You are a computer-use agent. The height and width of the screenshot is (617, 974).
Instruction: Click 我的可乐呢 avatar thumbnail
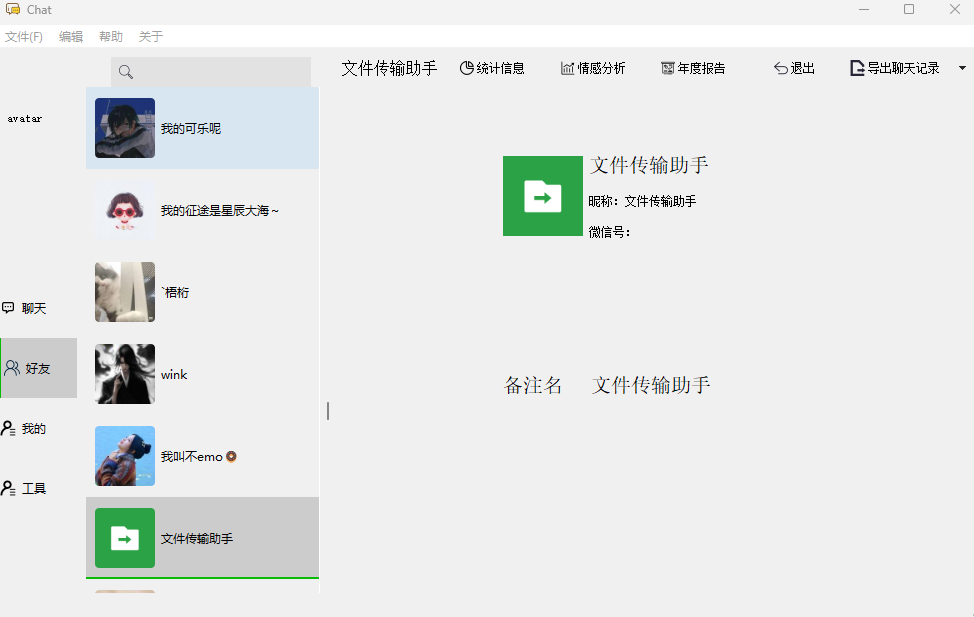[125, 128]
